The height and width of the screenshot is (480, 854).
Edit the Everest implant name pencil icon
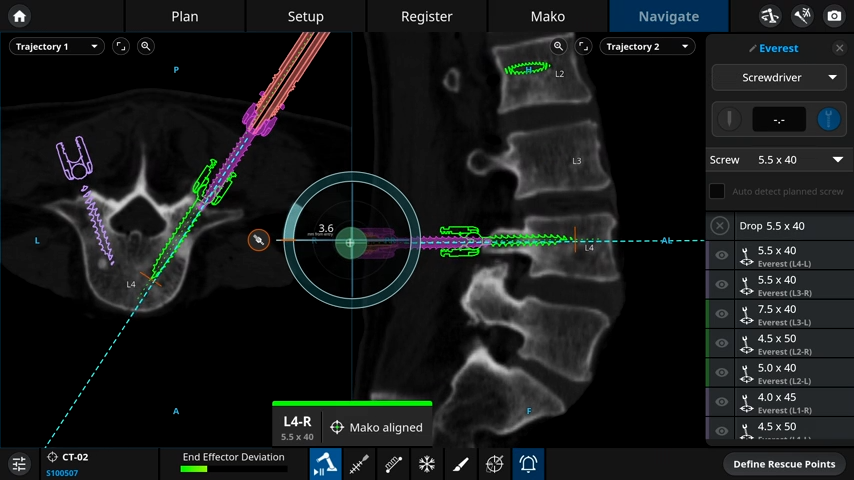point(753,48)
